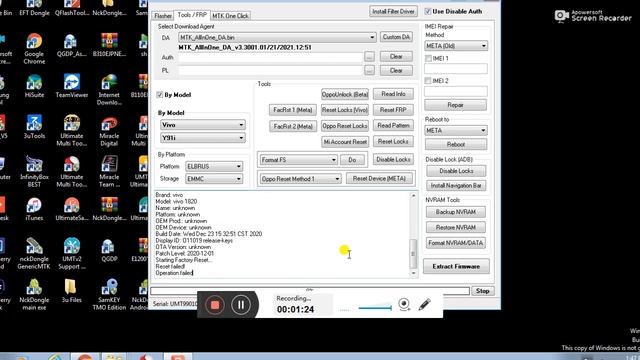This screenshot has width=640, height=360.
Task: Click the Auth file path field
Action: [270, 57]
